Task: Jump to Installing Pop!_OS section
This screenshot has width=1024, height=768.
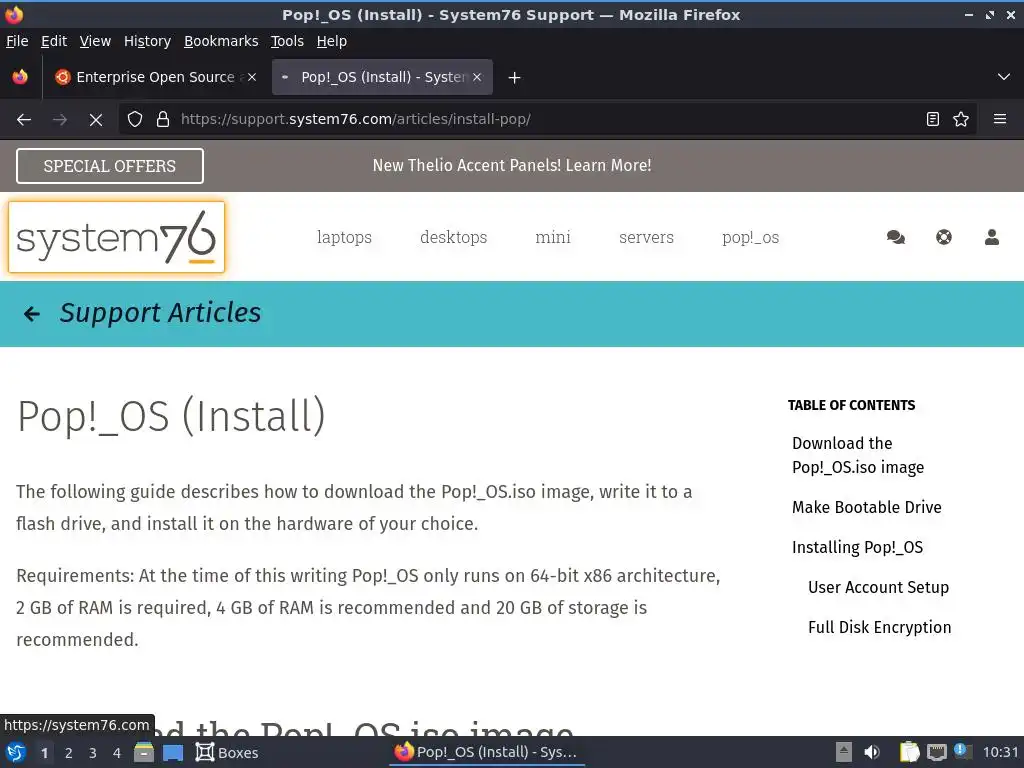Action: [857, 547]
